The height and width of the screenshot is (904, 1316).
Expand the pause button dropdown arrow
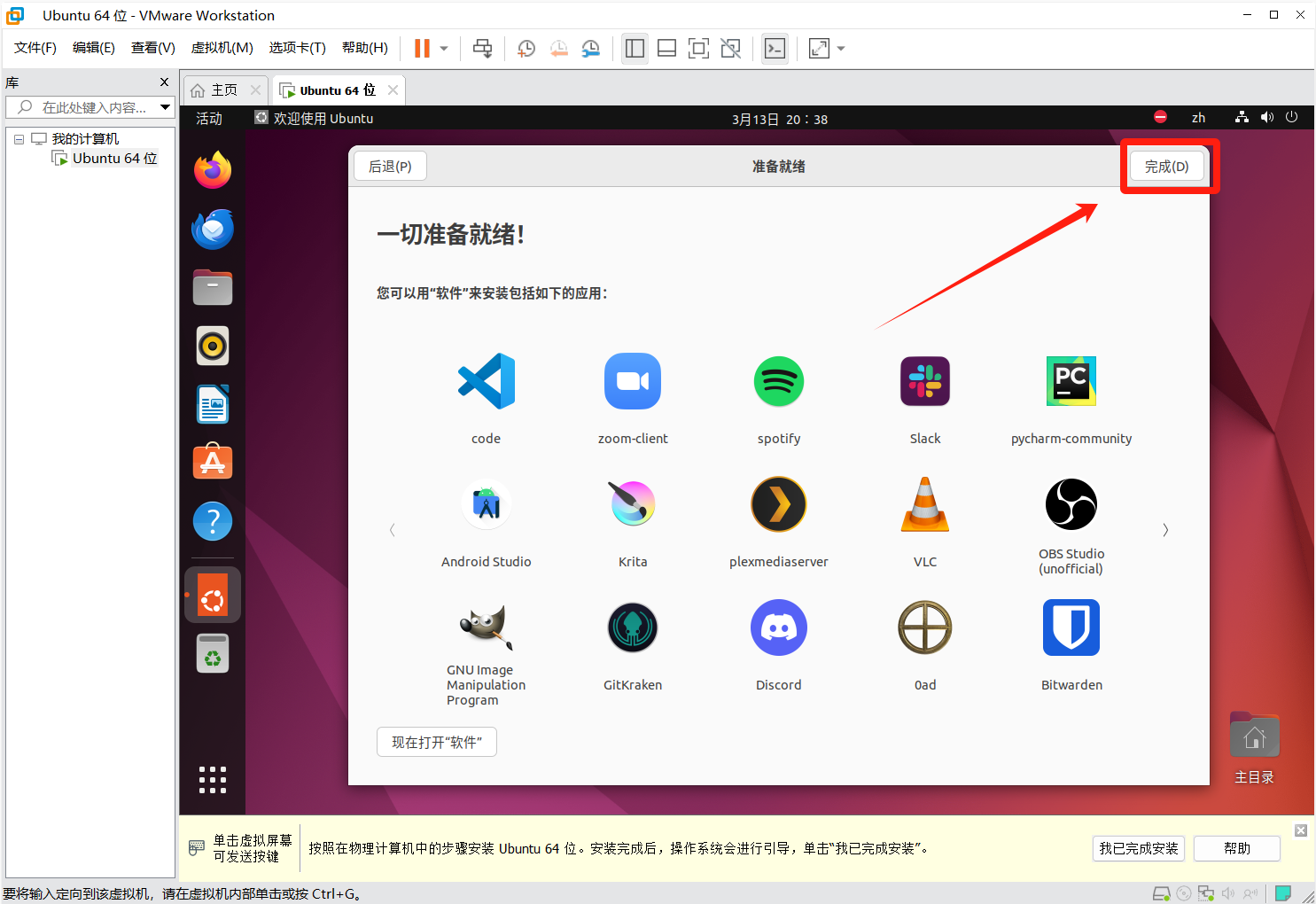click(444, 49)
